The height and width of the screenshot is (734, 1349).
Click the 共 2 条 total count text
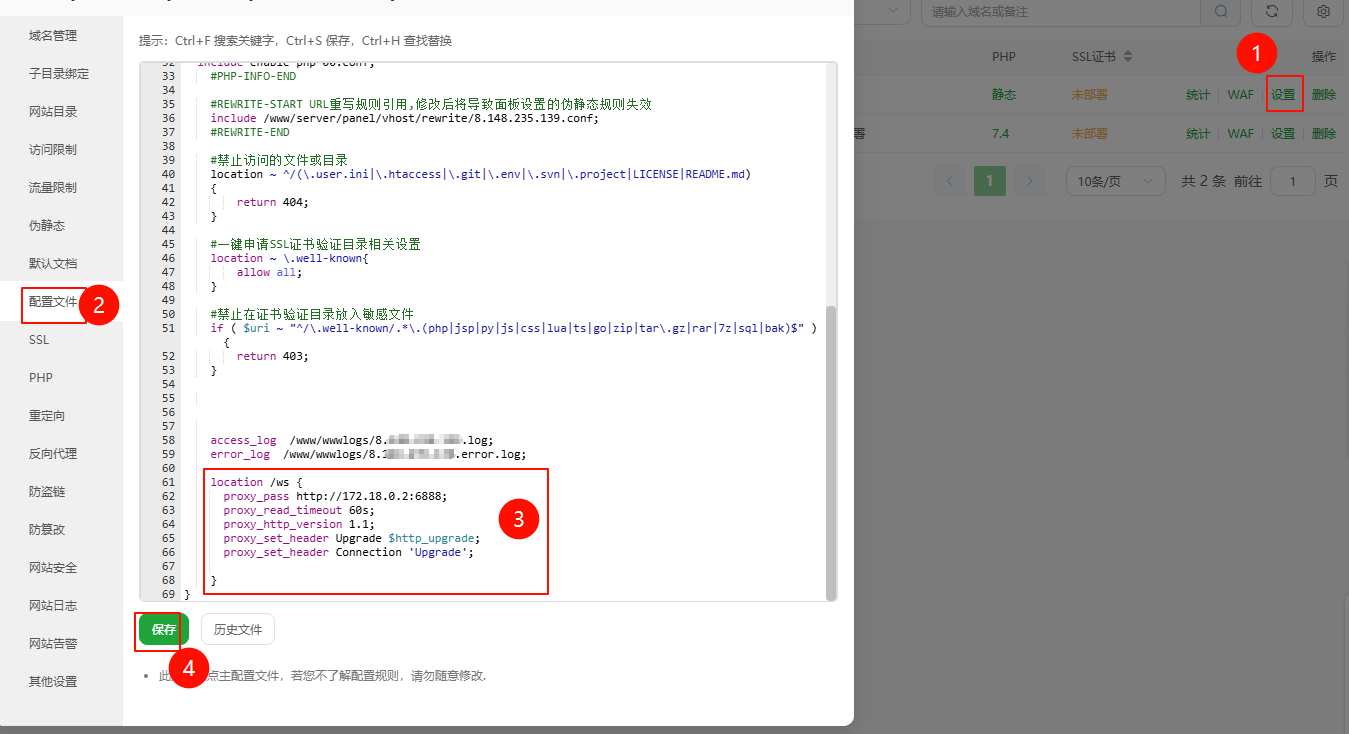(x=1204, y=181)
